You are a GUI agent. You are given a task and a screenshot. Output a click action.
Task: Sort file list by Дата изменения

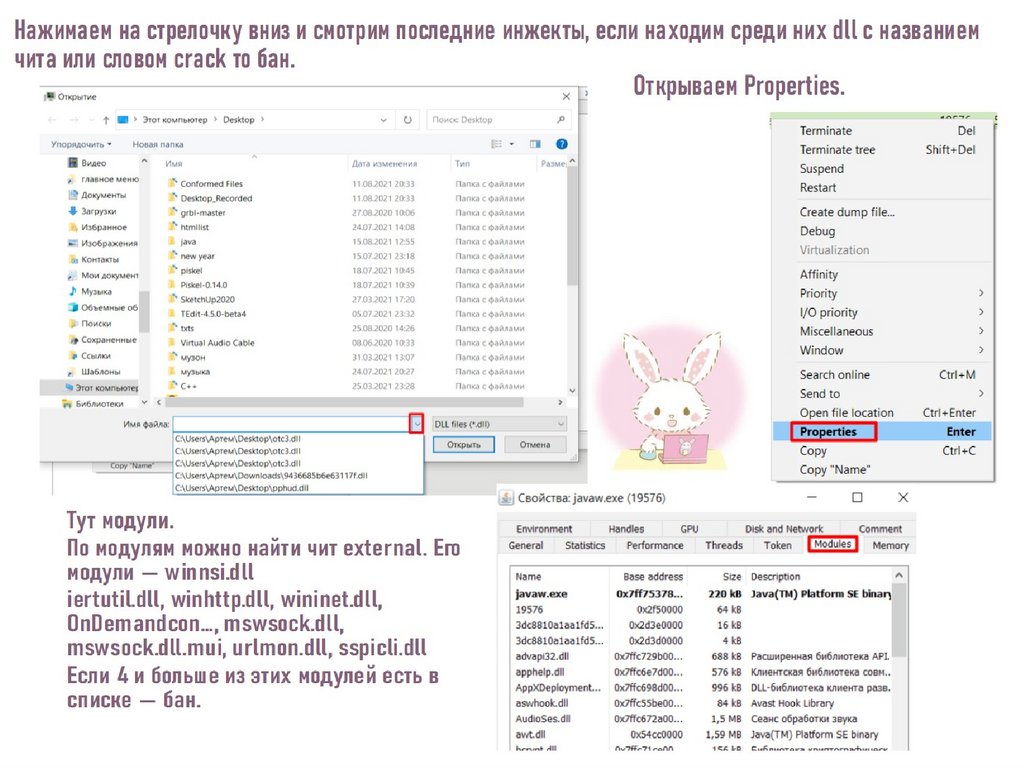384,164
